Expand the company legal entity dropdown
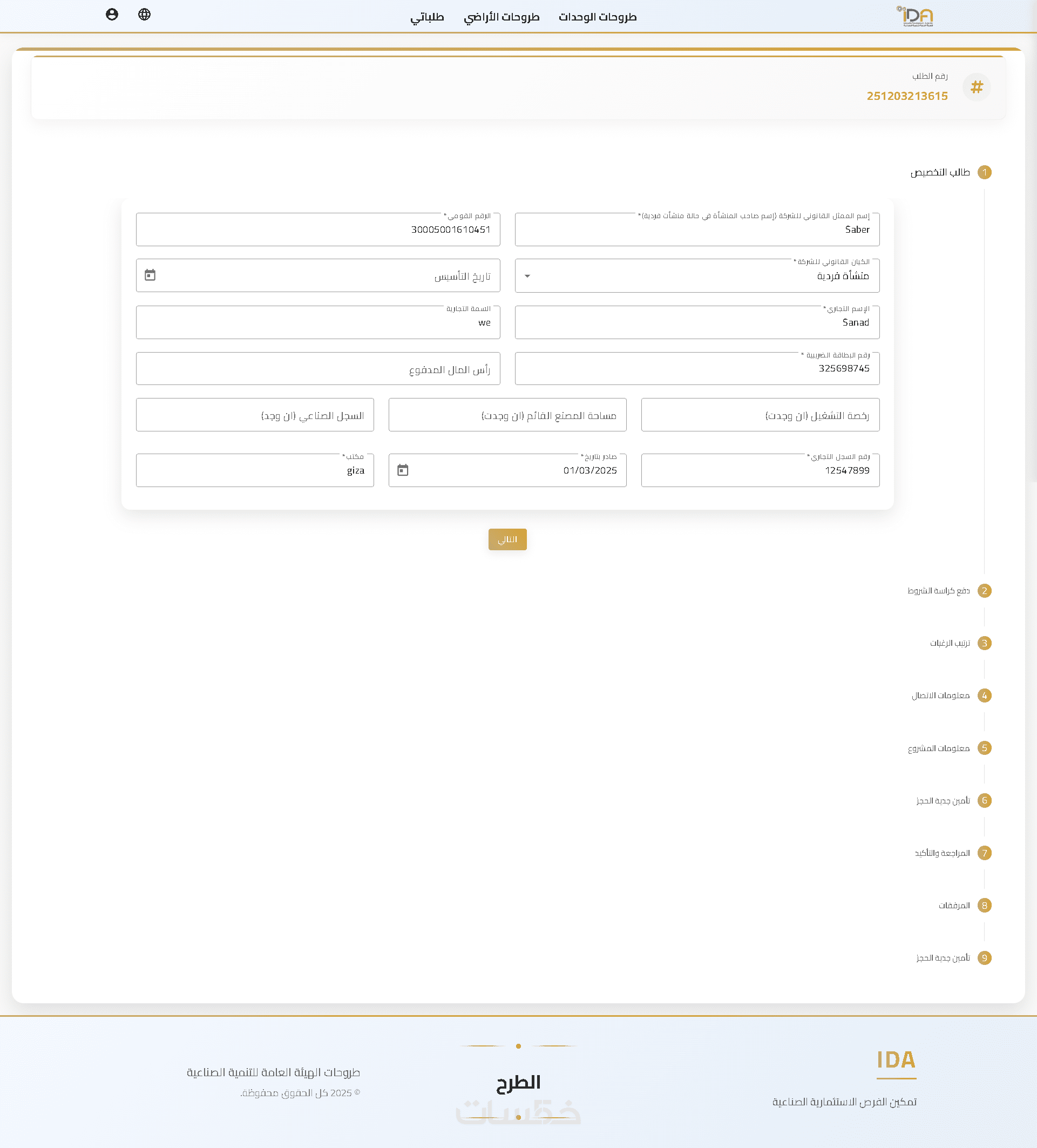1037x1148 pixels. tap(527, 276)
